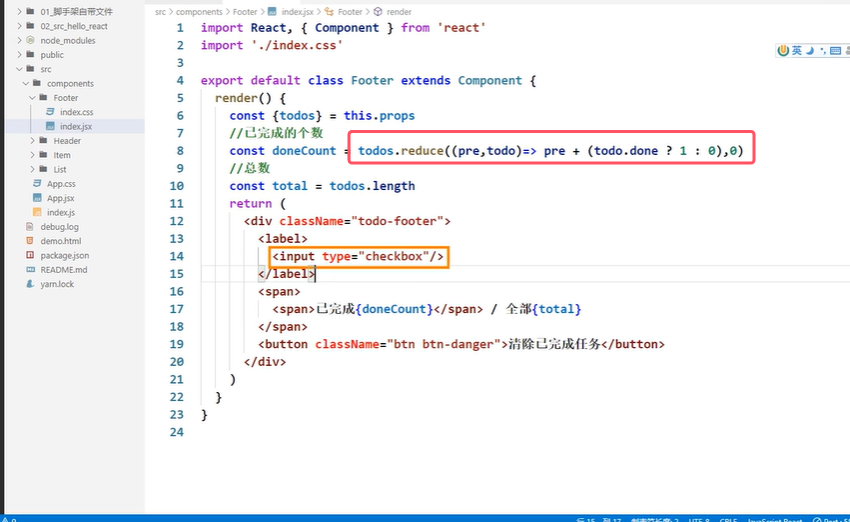850x522 pixels.
Task: Open index.js under src
Action: click(61, 212)
